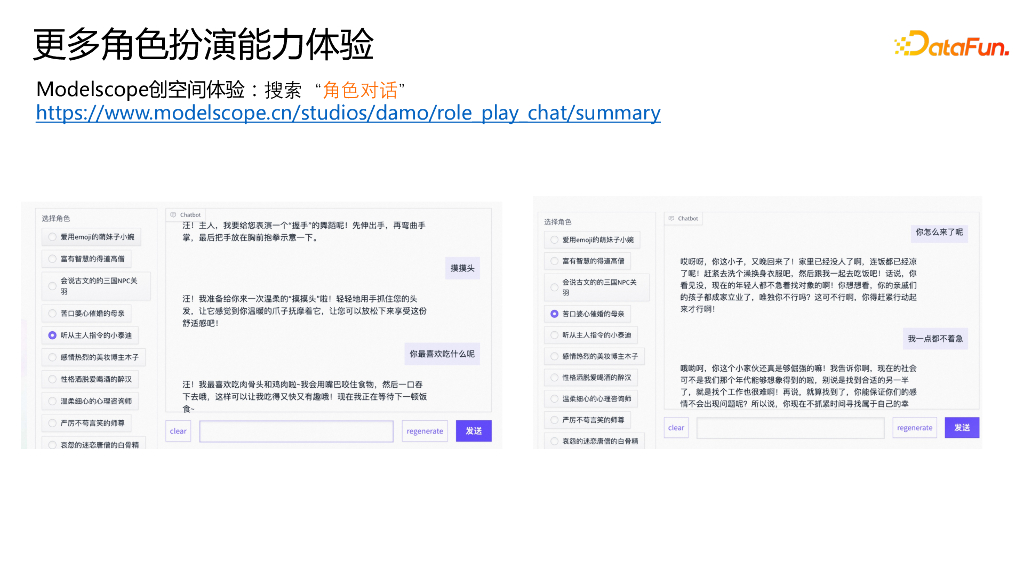Screen dimensions: 1024x576
Task: Click the bot reply starting 汪！我准备给你来一次温柔的
Action: pyautogui.click(x=304, y=310)
